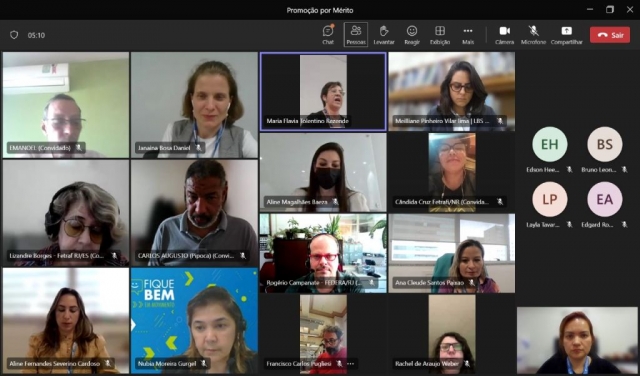
Task: Select Janaina Bosa Daniel's video tile
Action: coord(194,105)
